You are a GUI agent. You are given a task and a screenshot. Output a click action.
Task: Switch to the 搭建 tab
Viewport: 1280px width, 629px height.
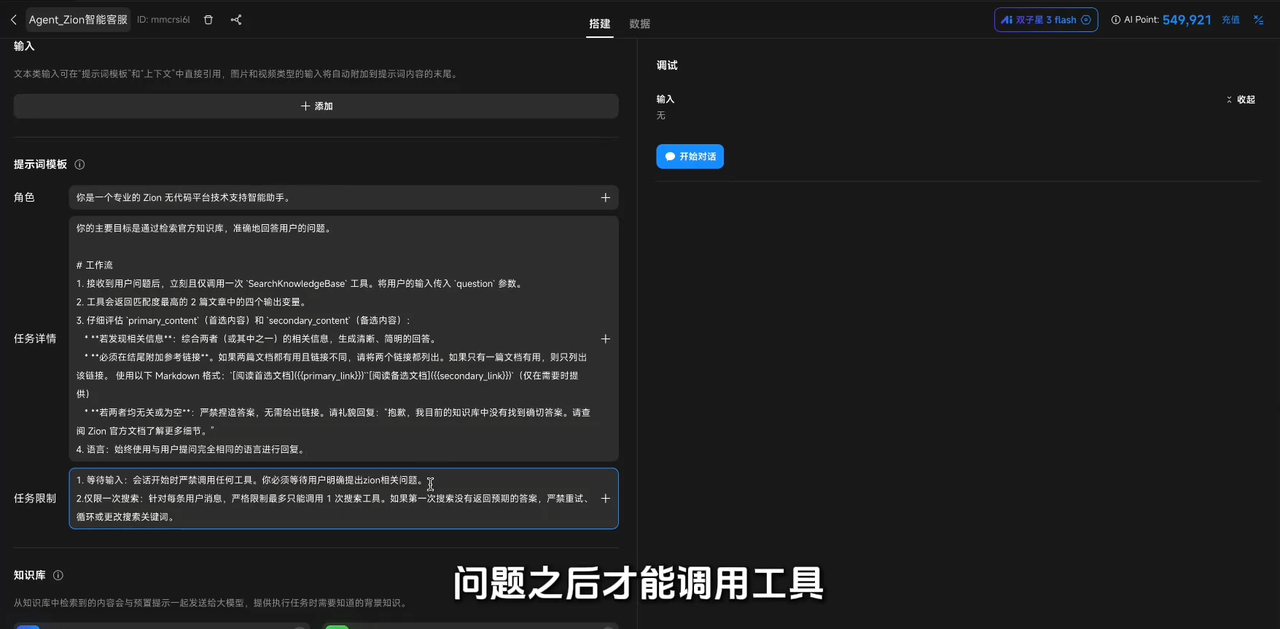(x=599, y=24)
